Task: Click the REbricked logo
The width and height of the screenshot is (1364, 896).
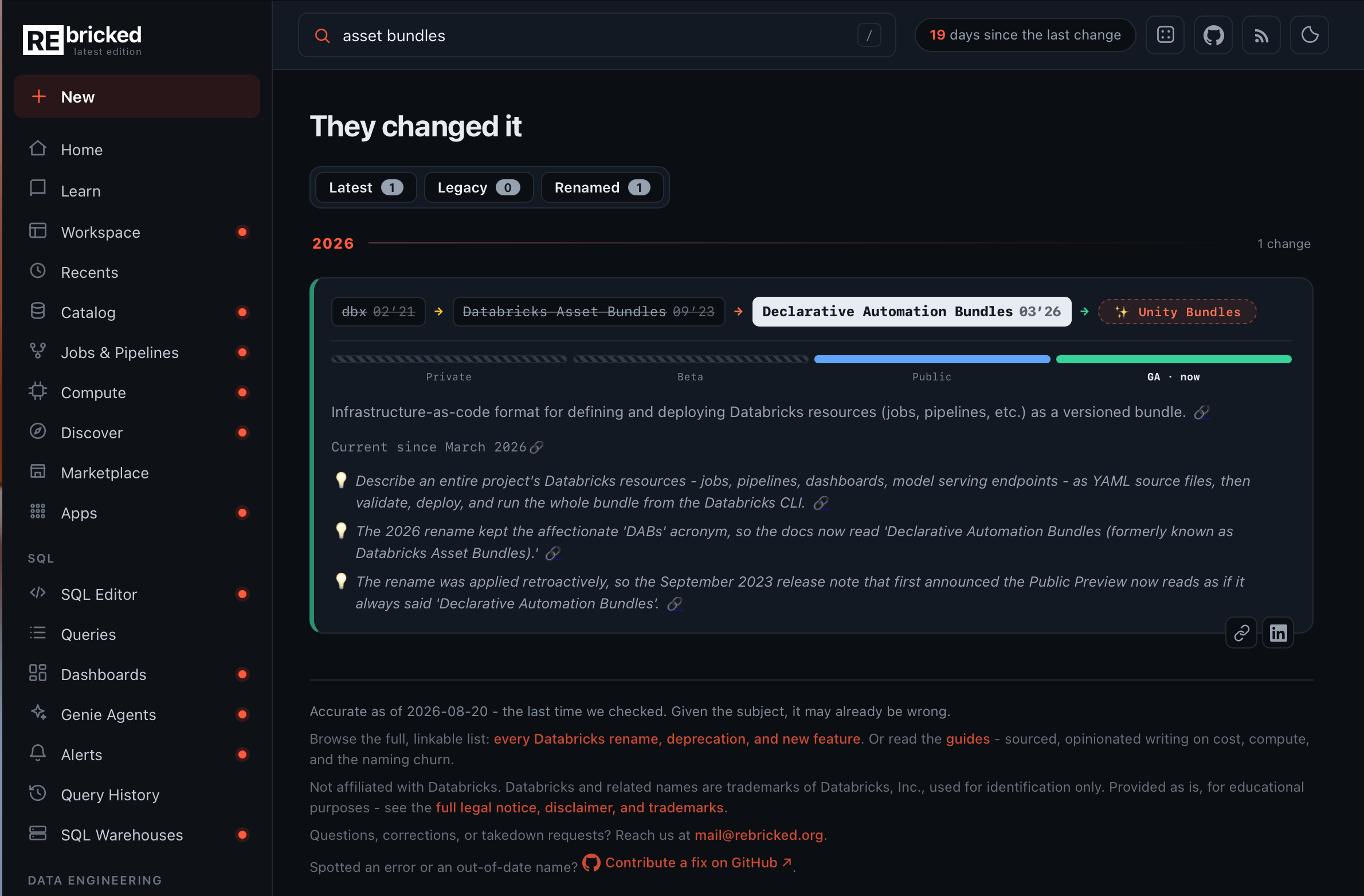Action: tap(83, 40)
